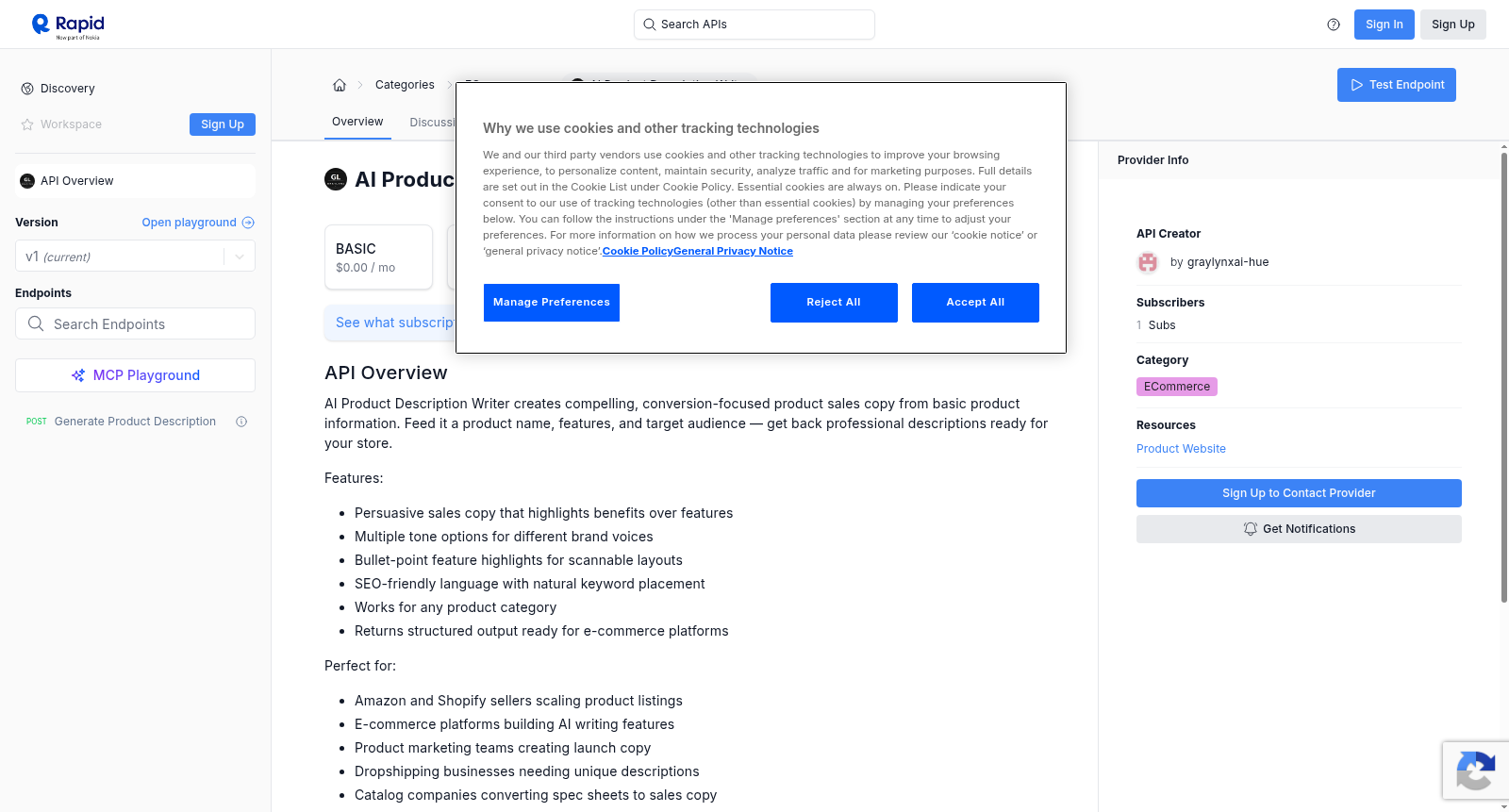1509x812 pixels.
Task: Focus the Search Endpoints input
Action: click(135, 323)
